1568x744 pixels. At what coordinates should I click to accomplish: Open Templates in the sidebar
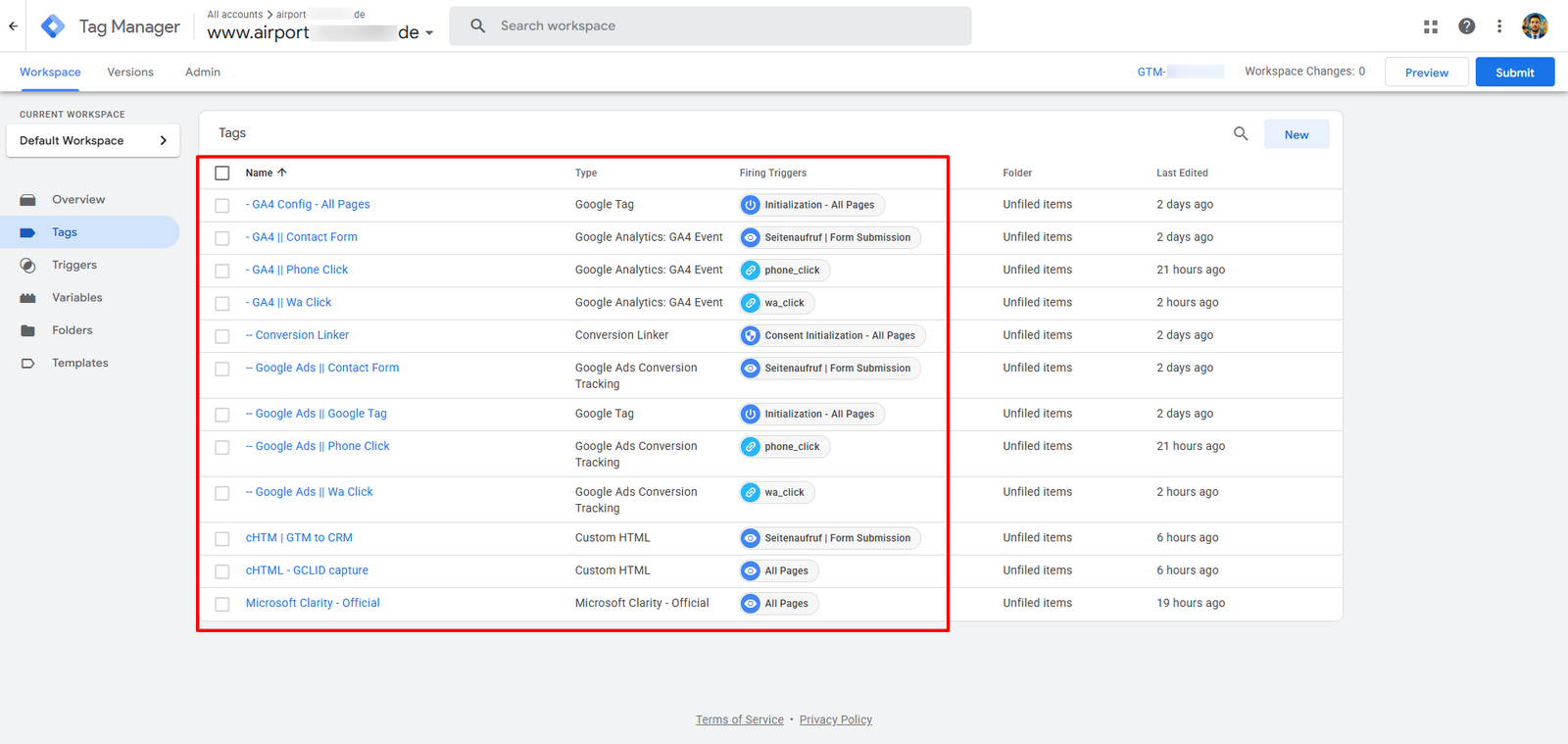pyautogui.click(x=80, y=364)
